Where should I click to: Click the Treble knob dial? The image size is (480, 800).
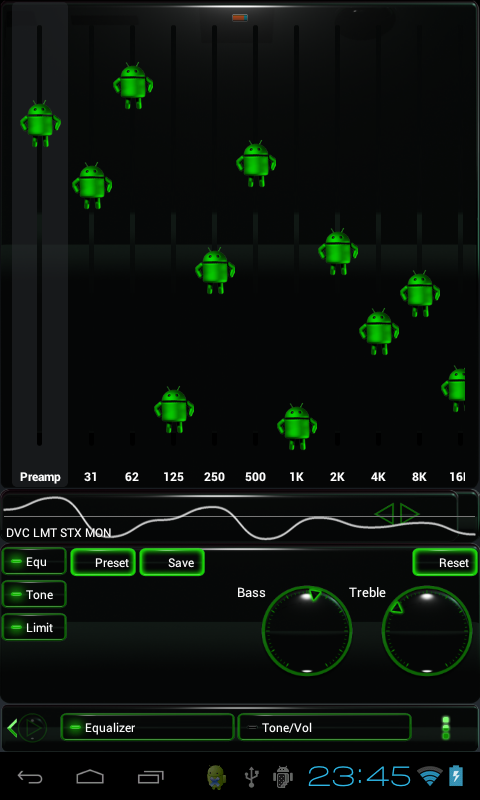pyautogui.click(x=427, y=631)
